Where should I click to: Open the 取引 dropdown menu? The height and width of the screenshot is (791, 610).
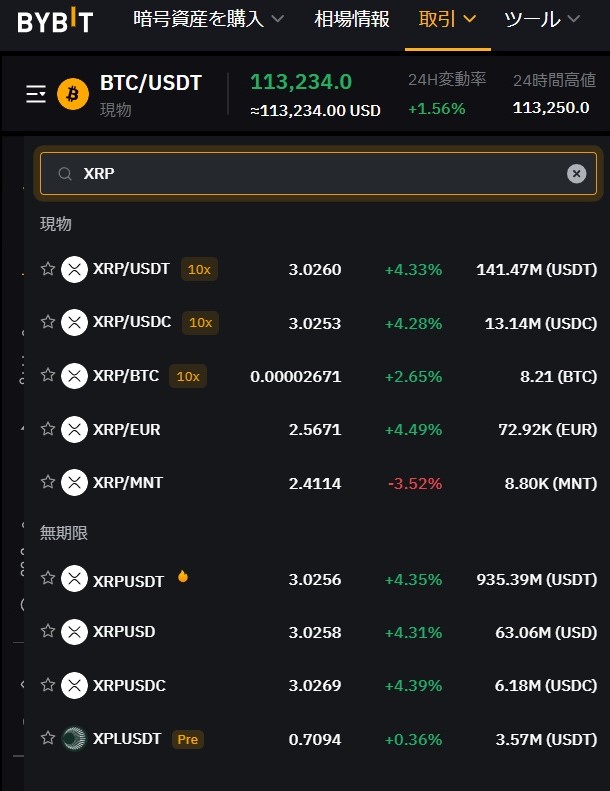pyautogui.click(x=447, y=19)
